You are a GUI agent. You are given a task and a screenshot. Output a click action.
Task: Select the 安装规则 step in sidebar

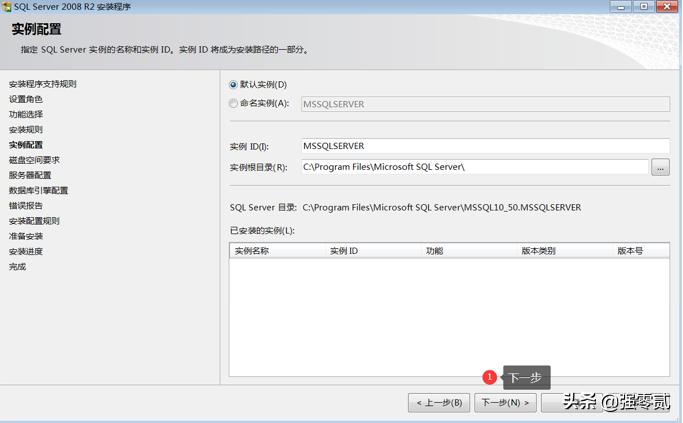click(26, 130)
